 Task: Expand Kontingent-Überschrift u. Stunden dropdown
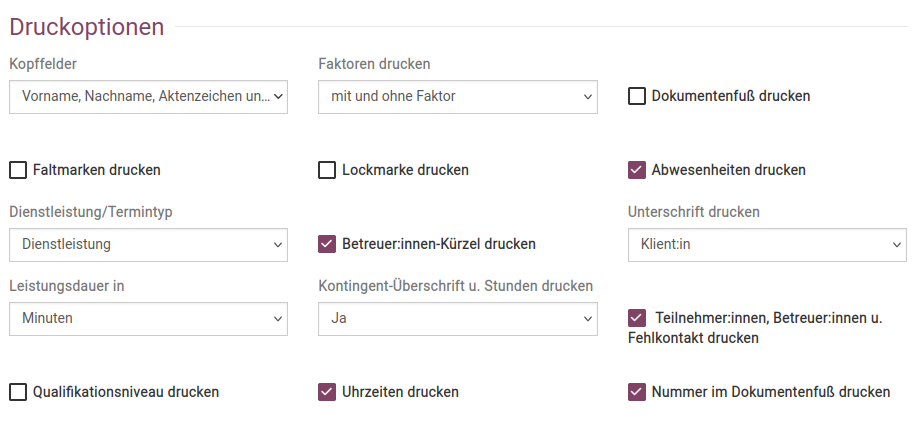(458, 318)
